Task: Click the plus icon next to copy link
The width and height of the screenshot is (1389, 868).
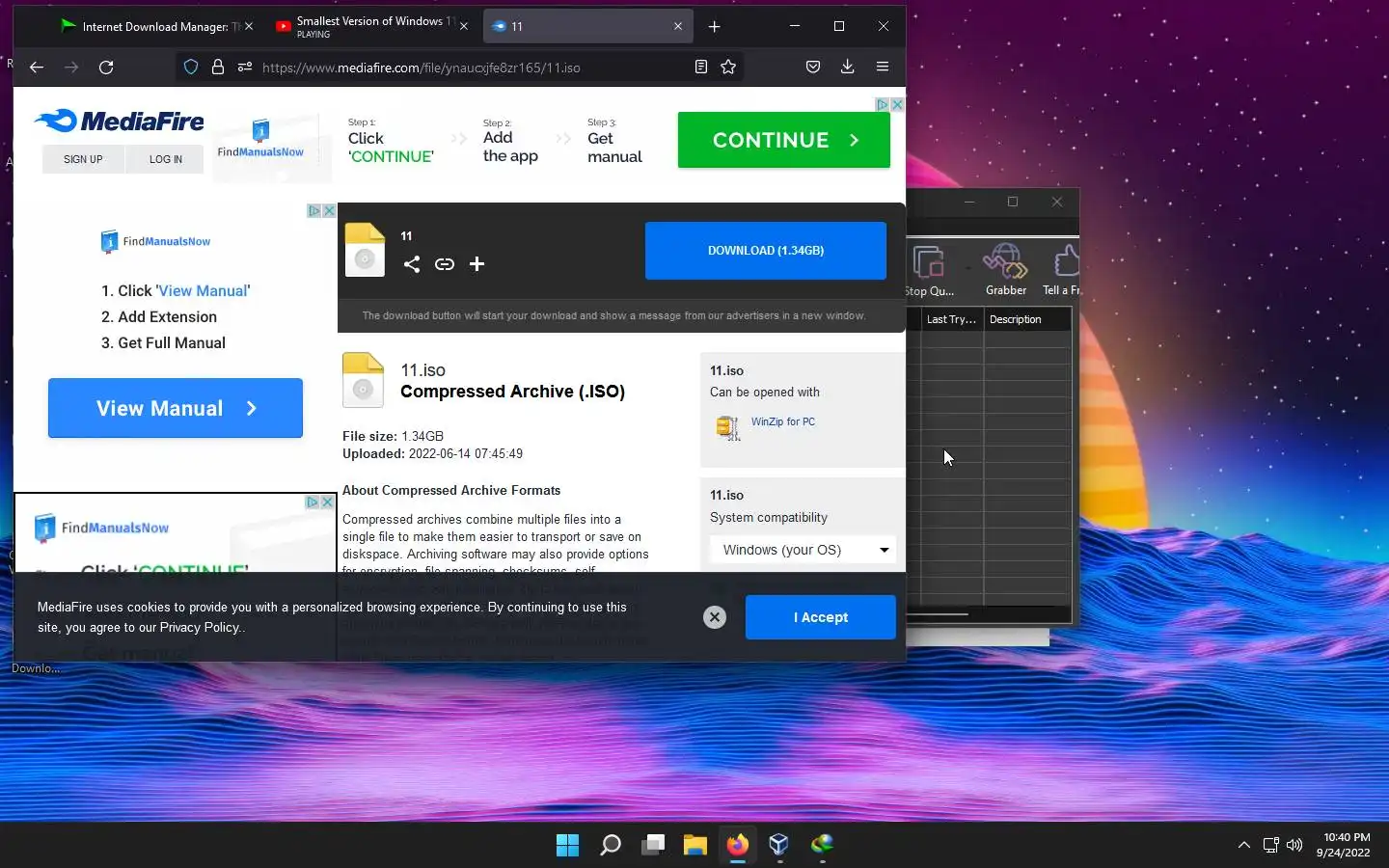Action: pos(477,264)
